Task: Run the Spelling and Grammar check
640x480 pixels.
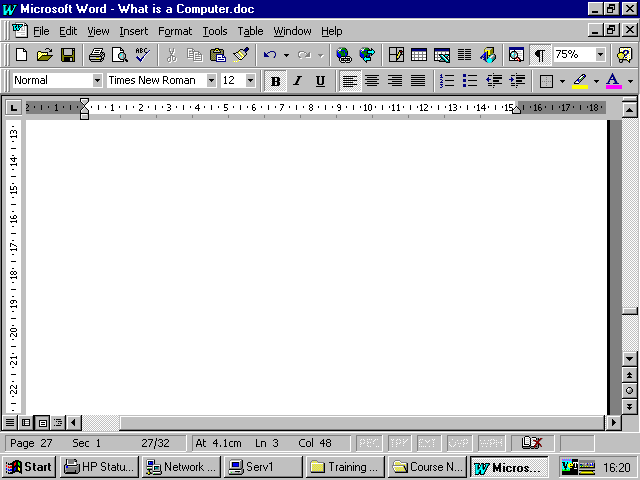Action: [142, 55]
